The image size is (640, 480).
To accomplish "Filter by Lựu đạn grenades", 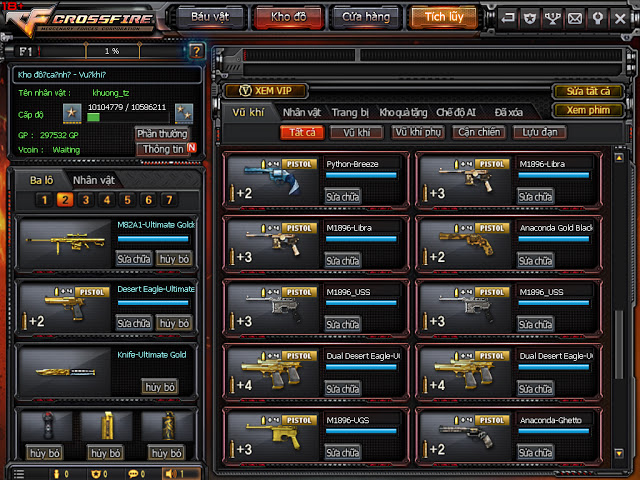I will point(540,132).
